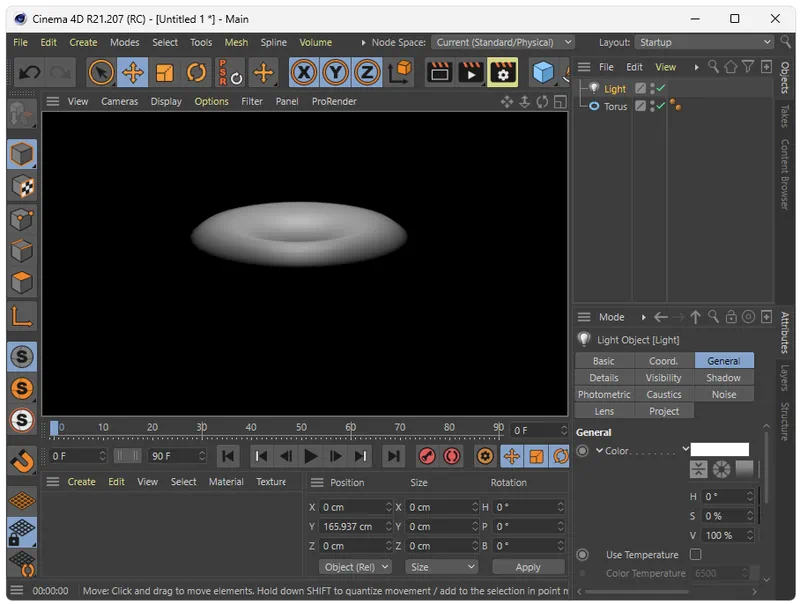Click the viewport maximize toggle icon
The image size is (800, 604).
tap(560, 102)
